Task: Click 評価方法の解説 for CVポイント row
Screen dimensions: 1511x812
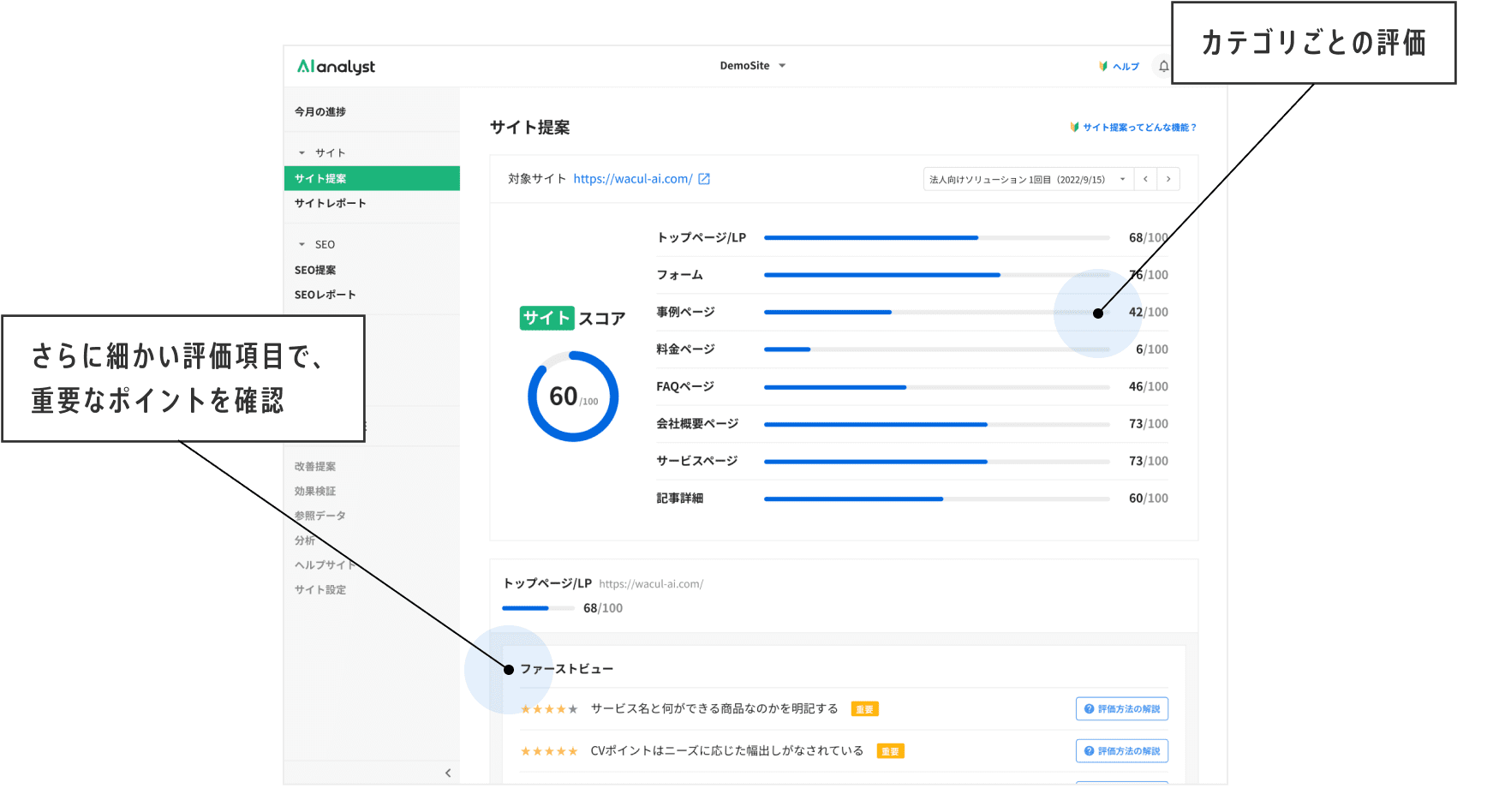Action: [1122, 751]
